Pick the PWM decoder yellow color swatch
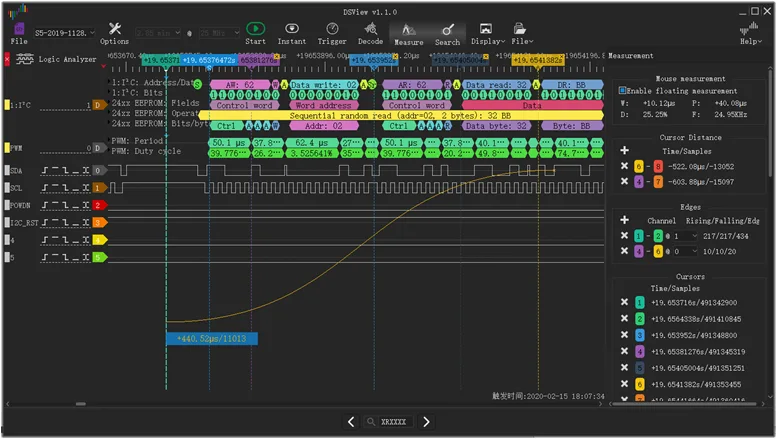This screenshot has height=439, width=777. coord(7,148)
